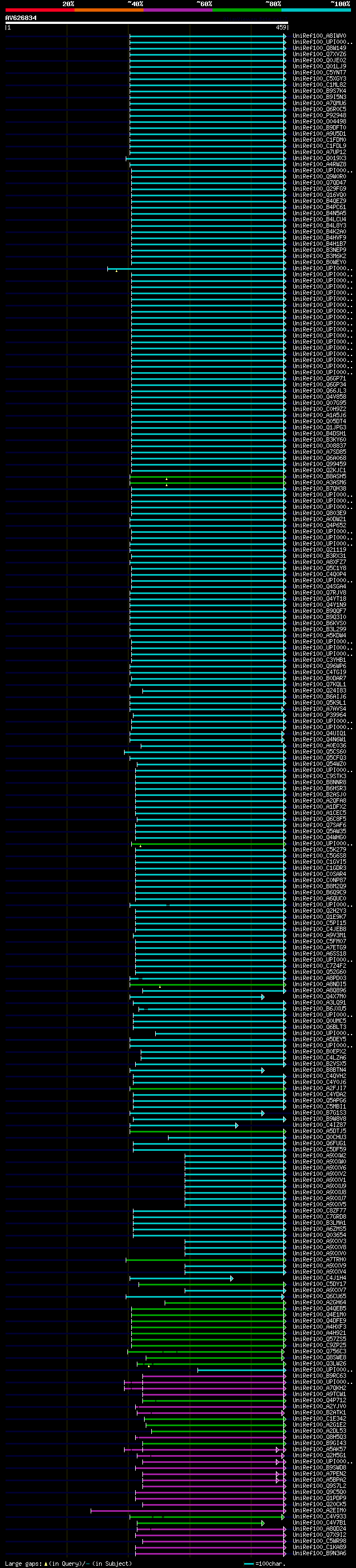Click the query end position 459

click(x=281, y=27)
